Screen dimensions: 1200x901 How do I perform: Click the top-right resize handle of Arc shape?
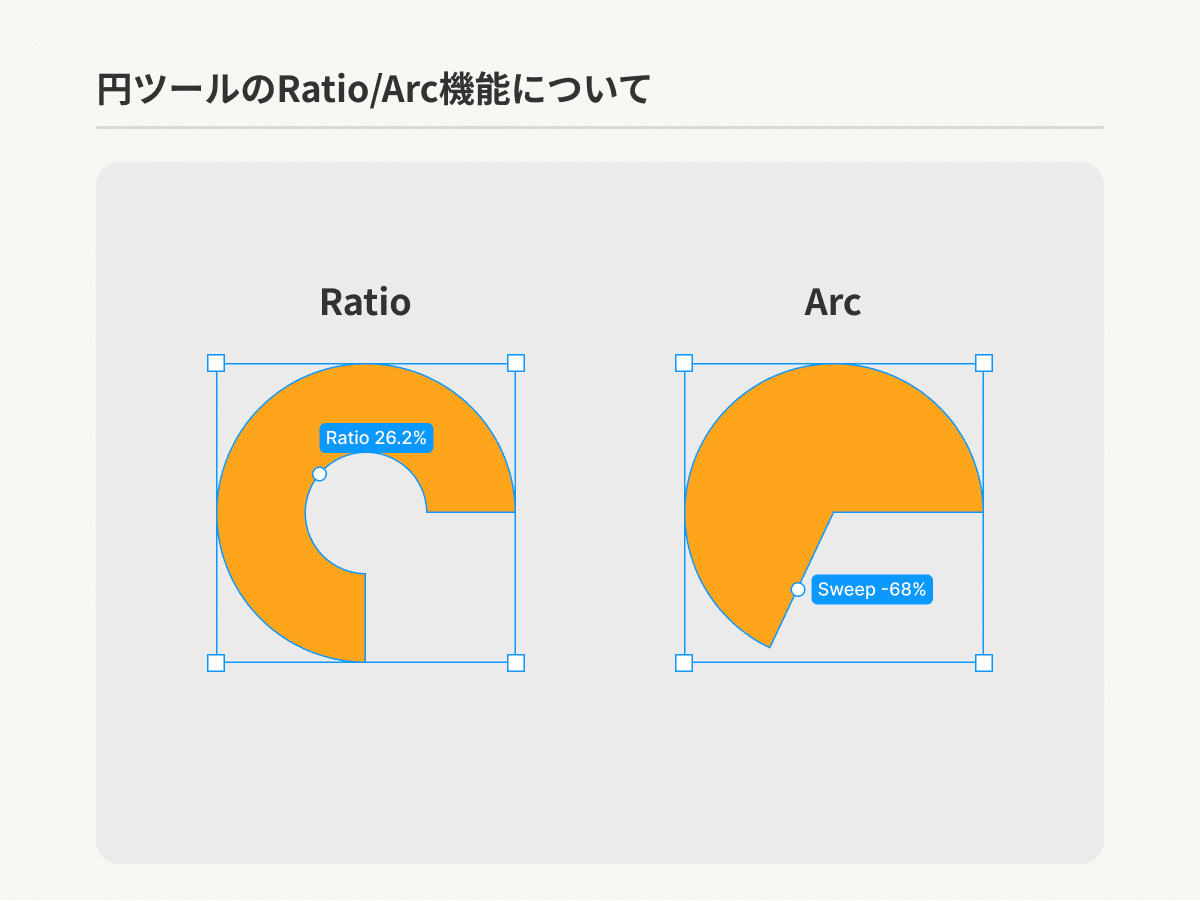pos(984,363)
